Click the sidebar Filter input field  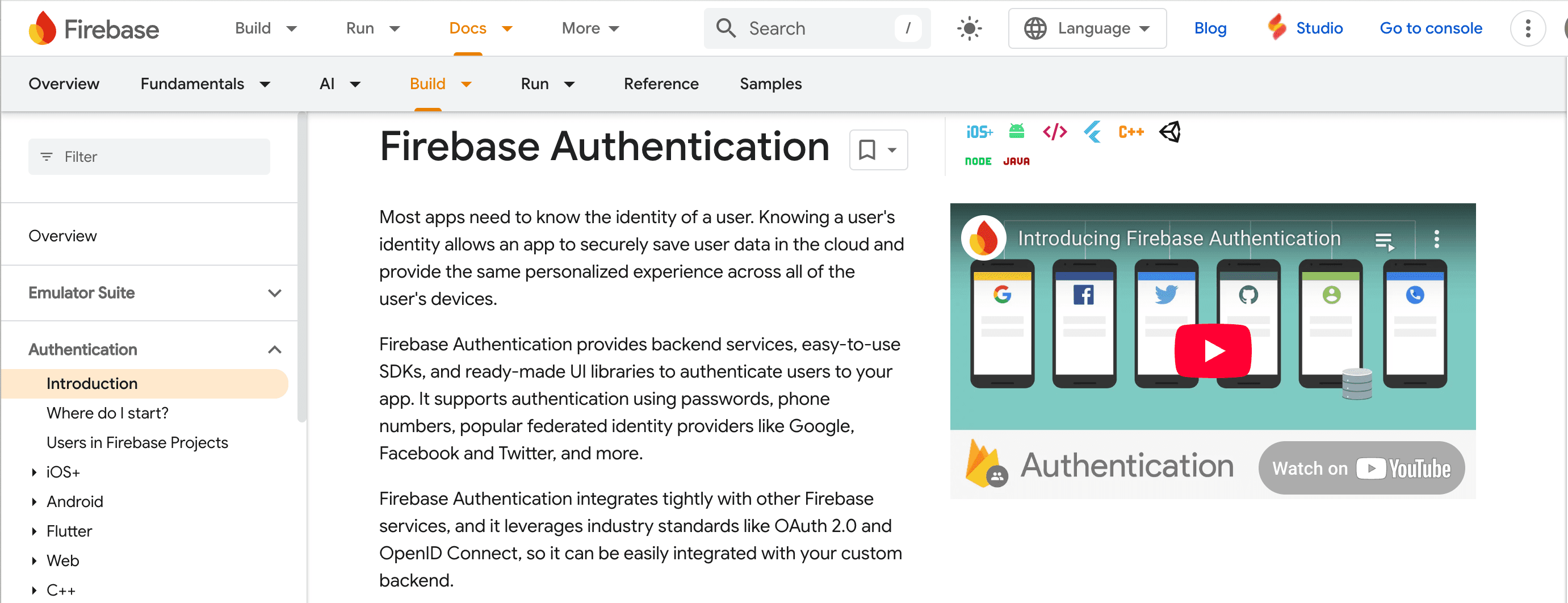point(149,157)
